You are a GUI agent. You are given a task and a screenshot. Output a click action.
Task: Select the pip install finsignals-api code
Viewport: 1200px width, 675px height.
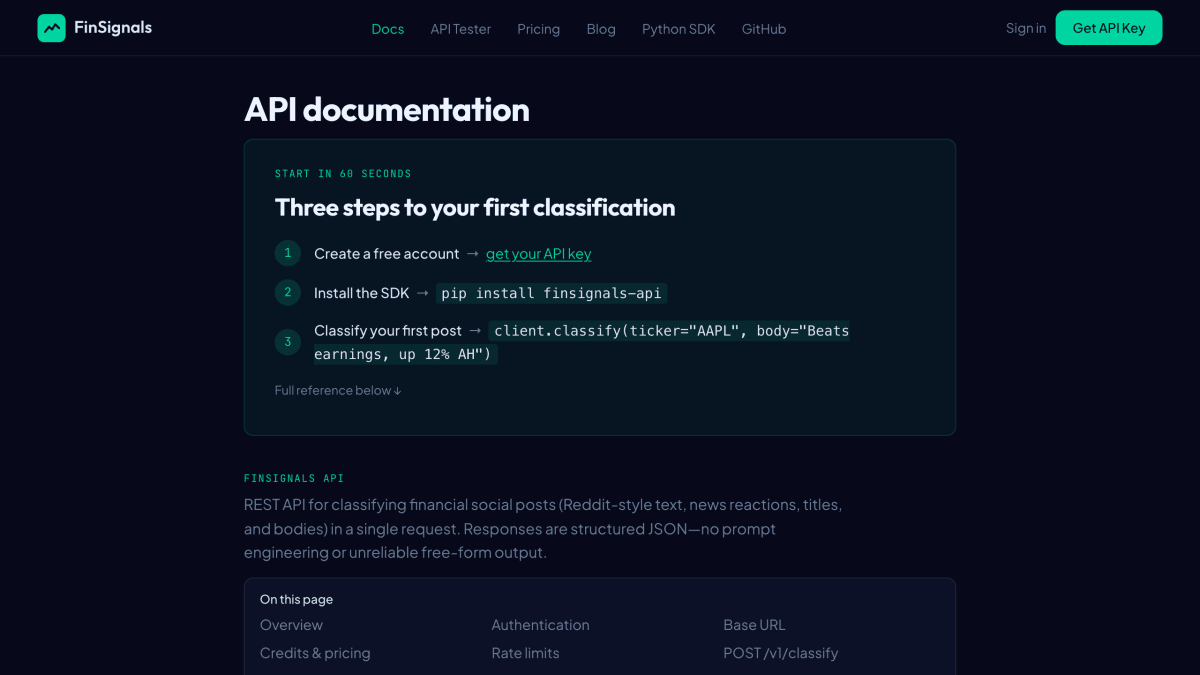551,293
